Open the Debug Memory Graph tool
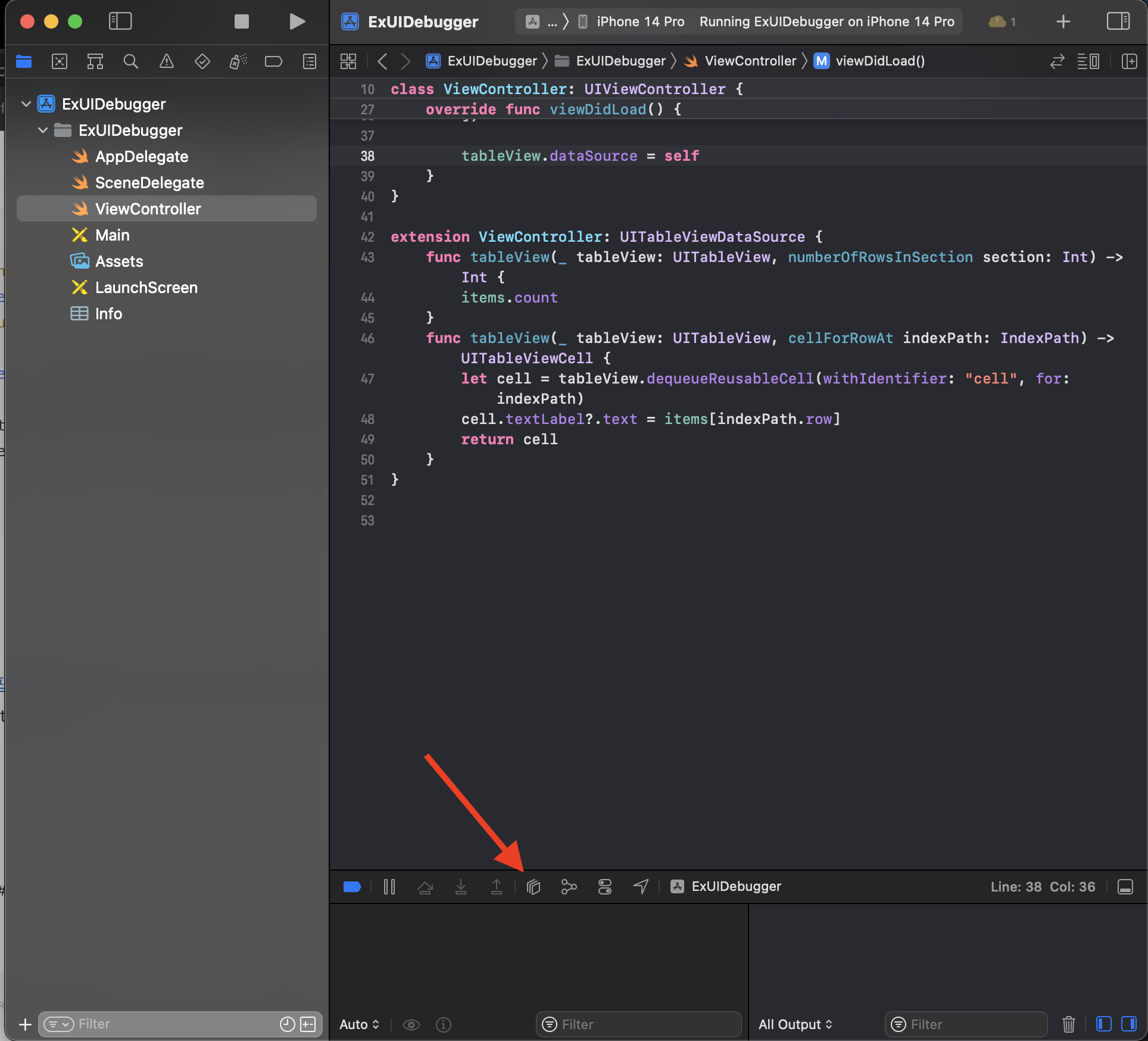 [x=569, y=887]
